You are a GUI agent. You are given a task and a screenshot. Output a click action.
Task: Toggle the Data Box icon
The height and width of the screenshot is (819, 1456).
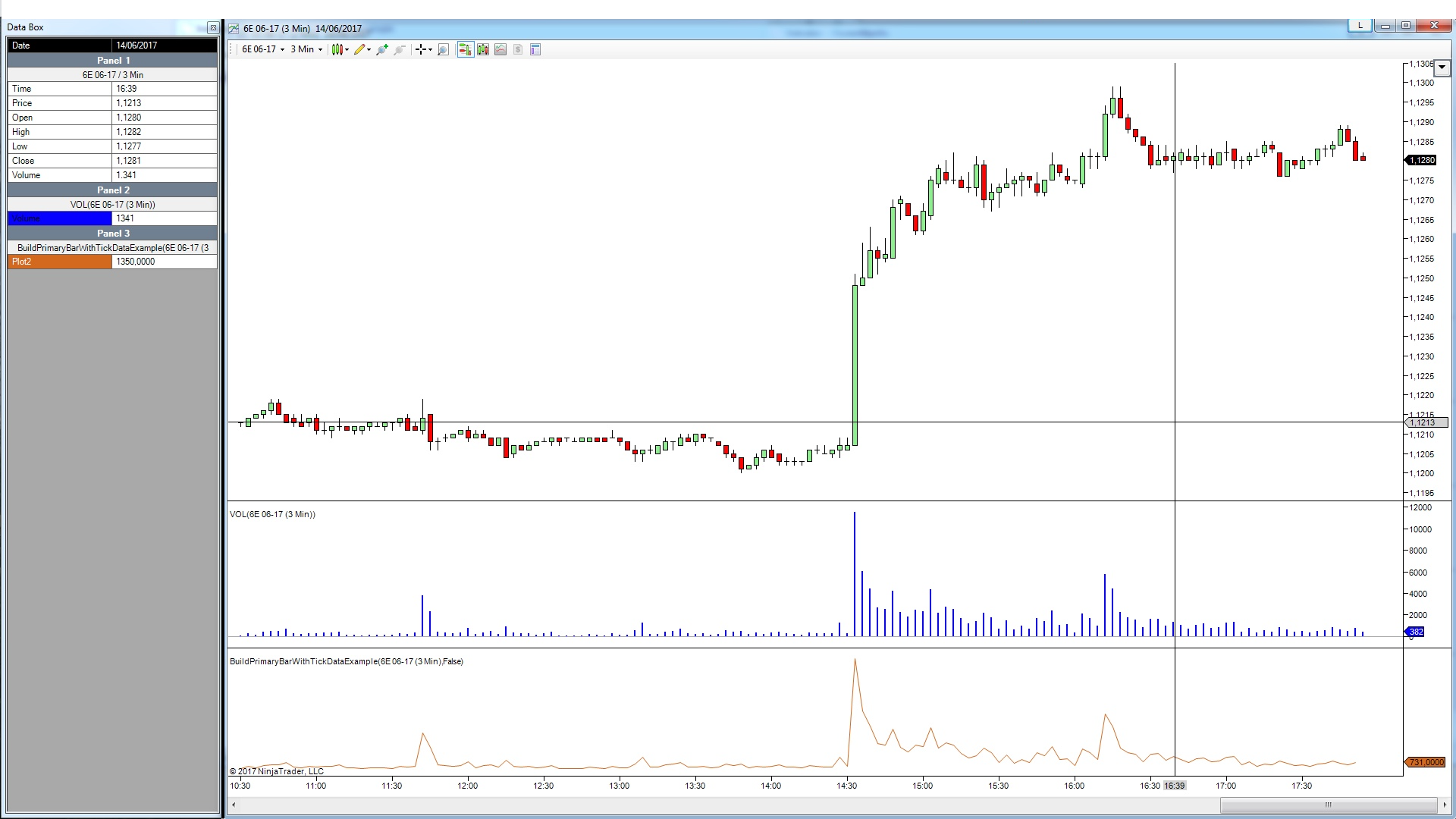(x=535, y=49)
